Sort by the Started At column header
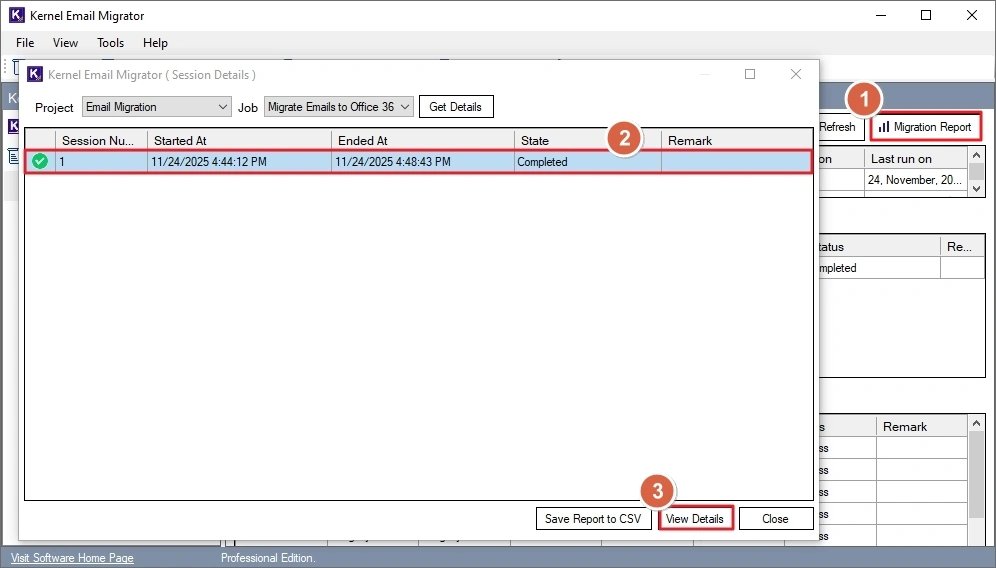Image resolution: width=996 pixels, height=568 pixels. (x=238, y=141)
